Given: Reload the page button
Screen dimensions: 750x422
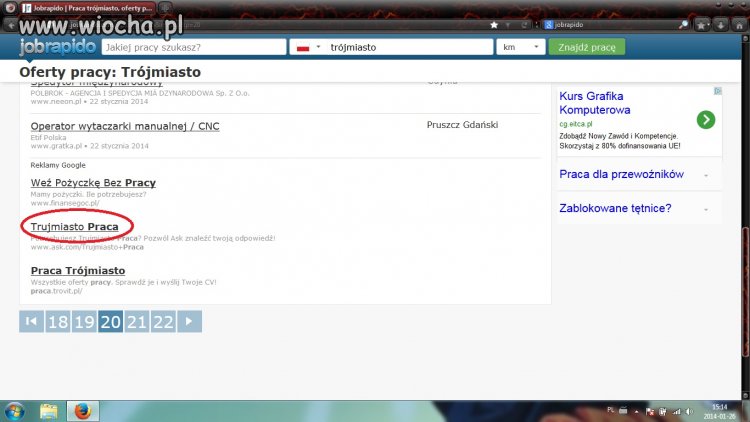Looking at the screenshot, I should click(524, 25).
